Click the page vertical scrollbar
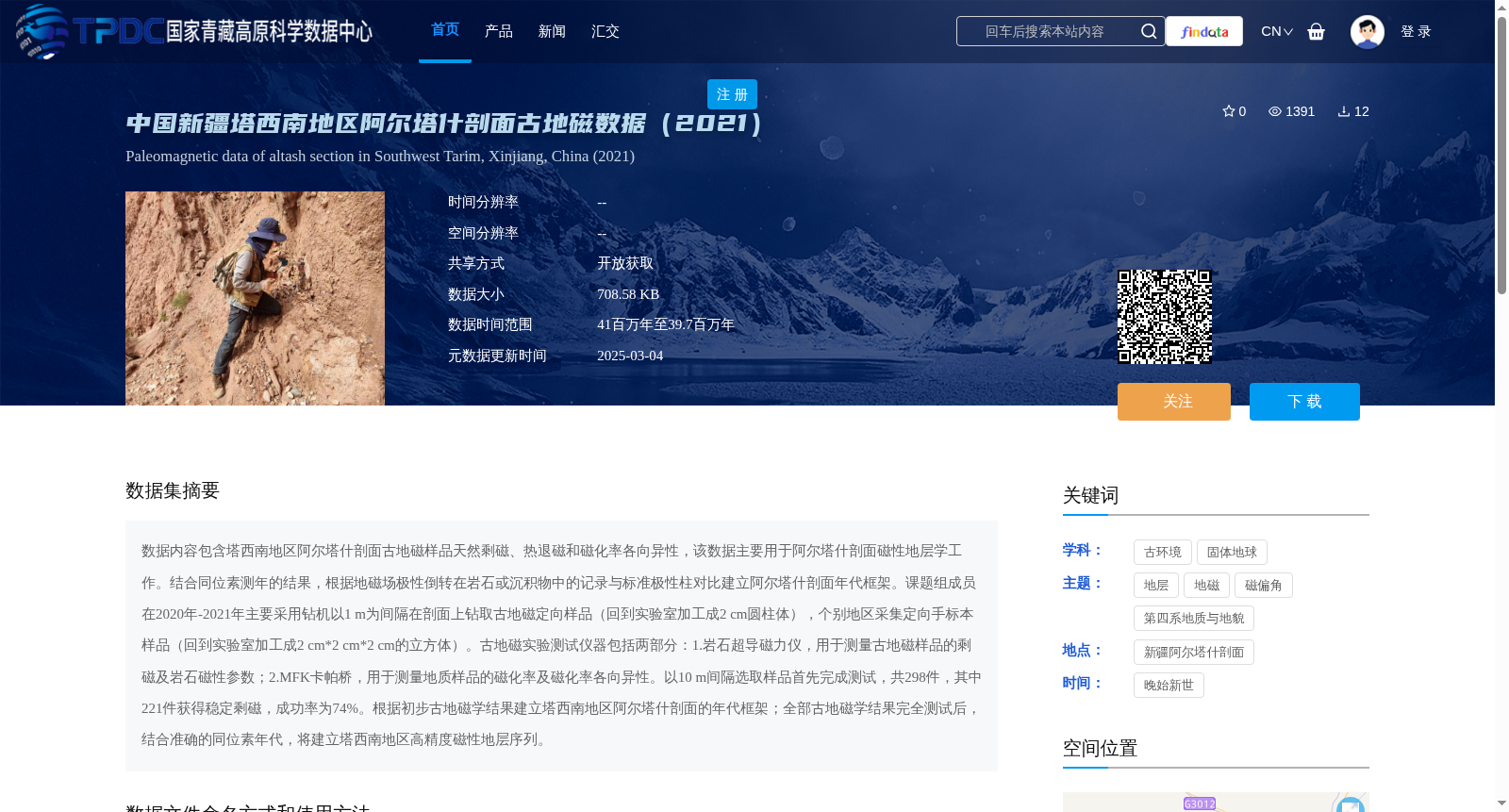The width and height of the screenshot is (1509, 812). pos(1501,156)
